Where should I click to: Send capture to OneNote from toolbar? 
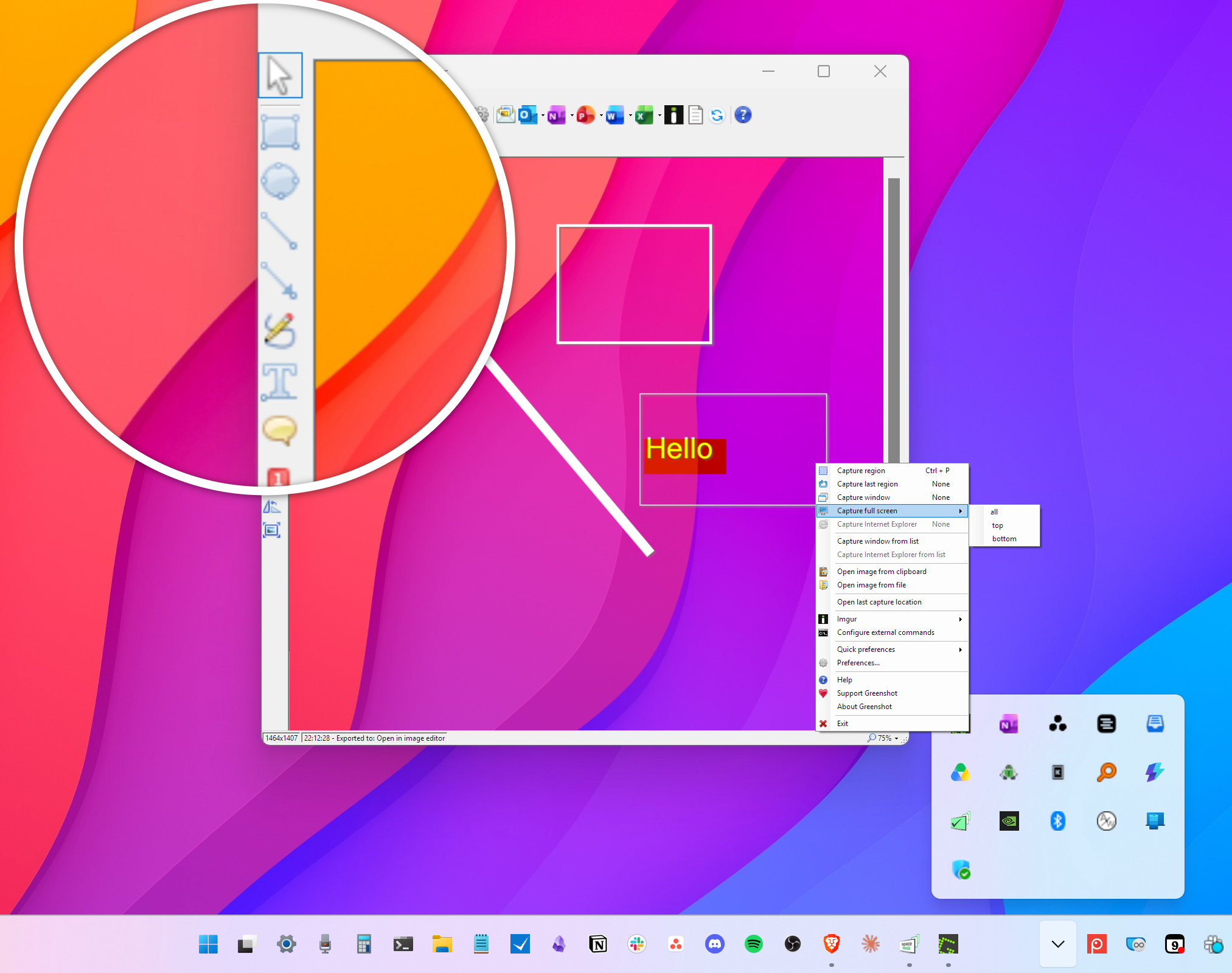[x=556, y=114]
